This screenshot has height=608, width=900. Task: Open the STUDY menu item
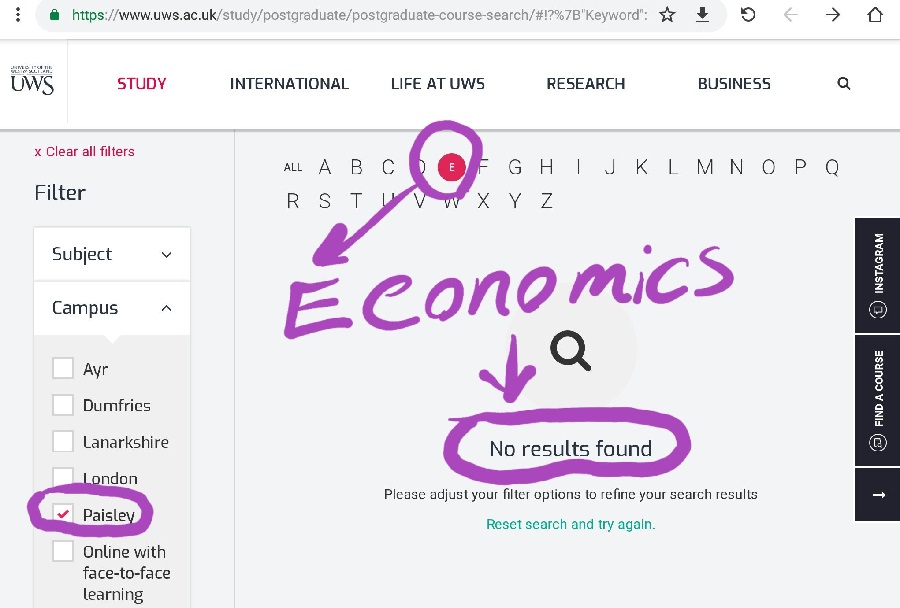pos(142,84)
